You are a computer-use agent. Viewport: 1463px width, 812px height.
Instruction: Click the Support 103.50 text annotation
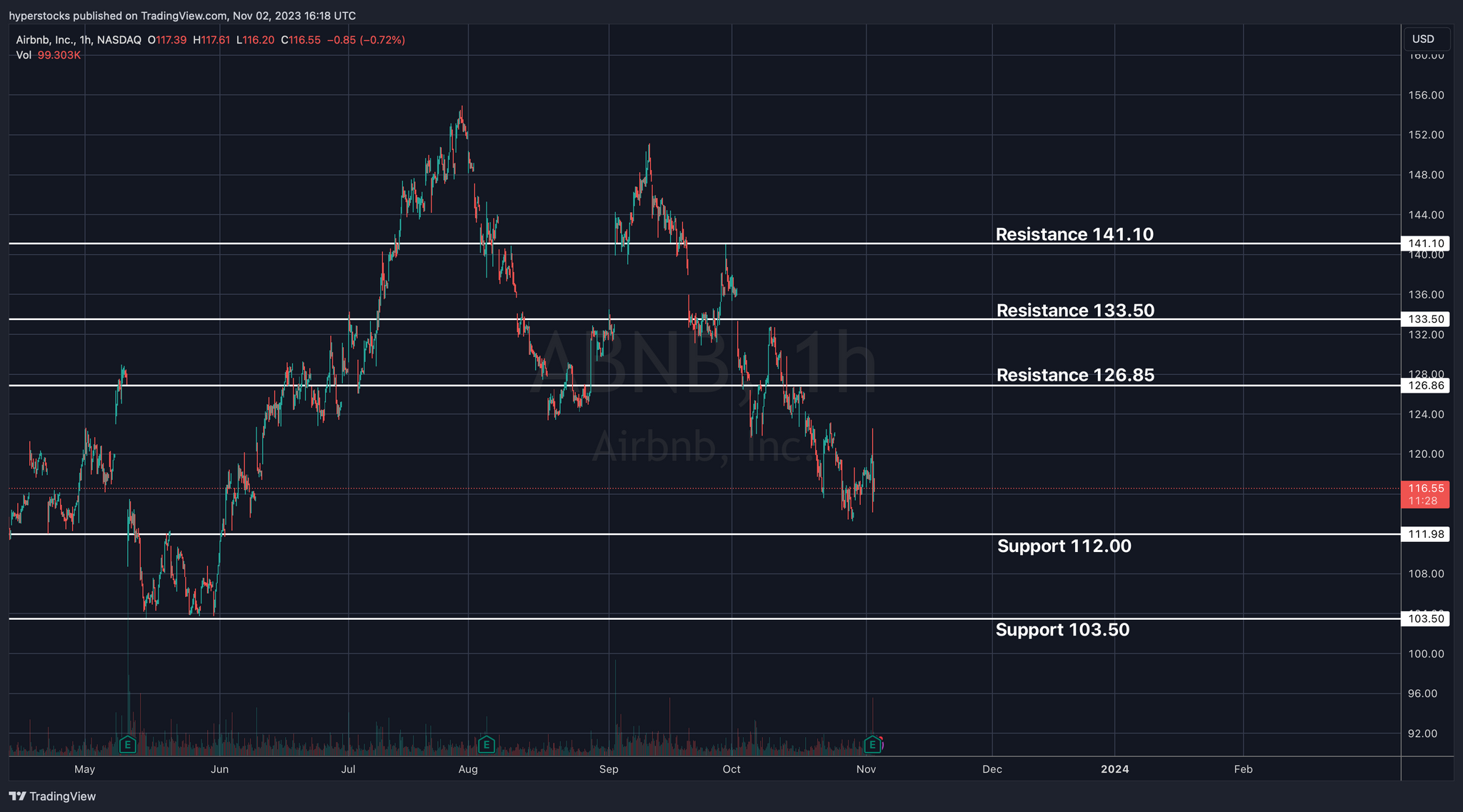click(1062, 630)
